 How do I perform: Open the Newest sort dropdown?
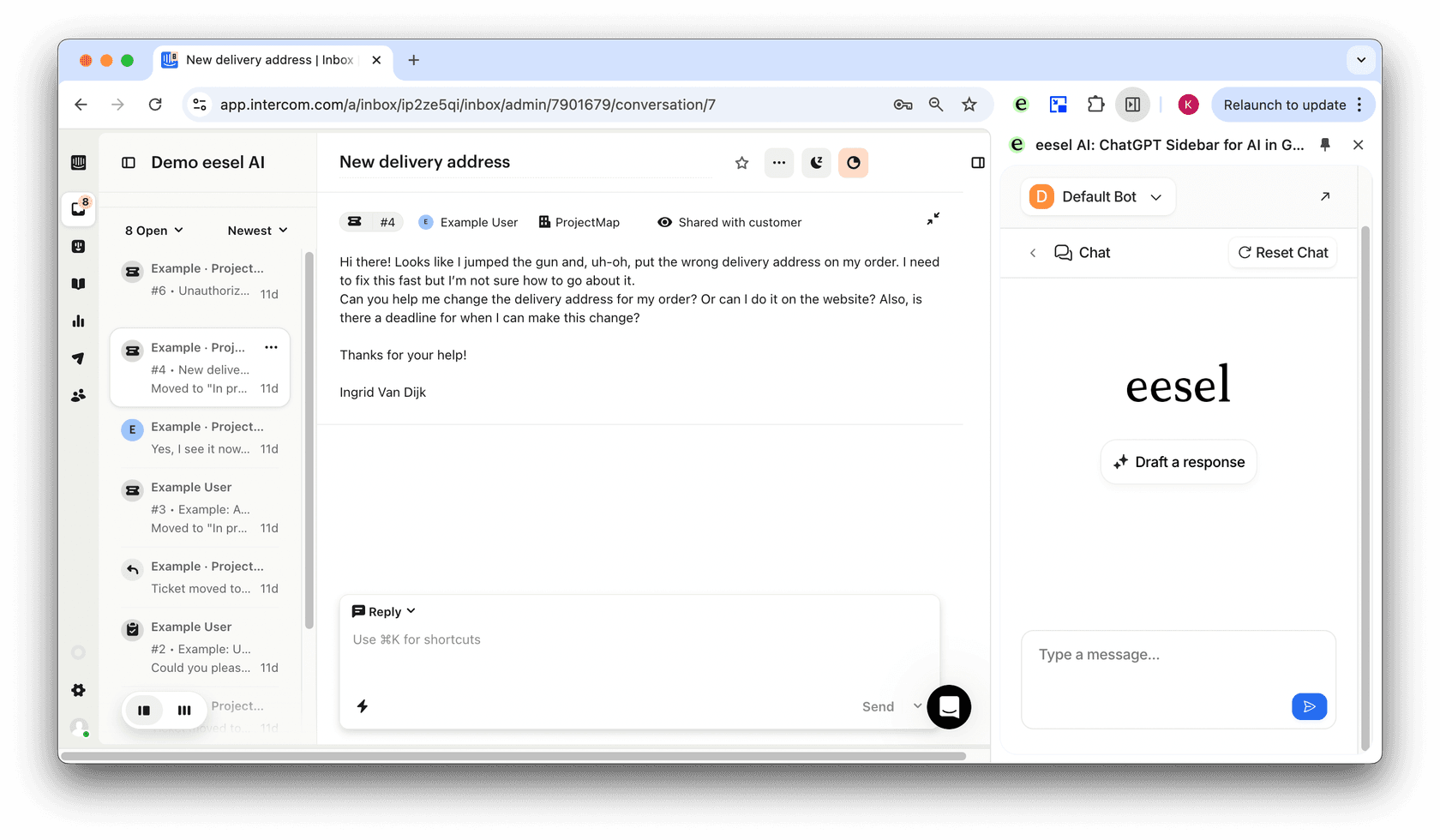[x=257, y=231]
